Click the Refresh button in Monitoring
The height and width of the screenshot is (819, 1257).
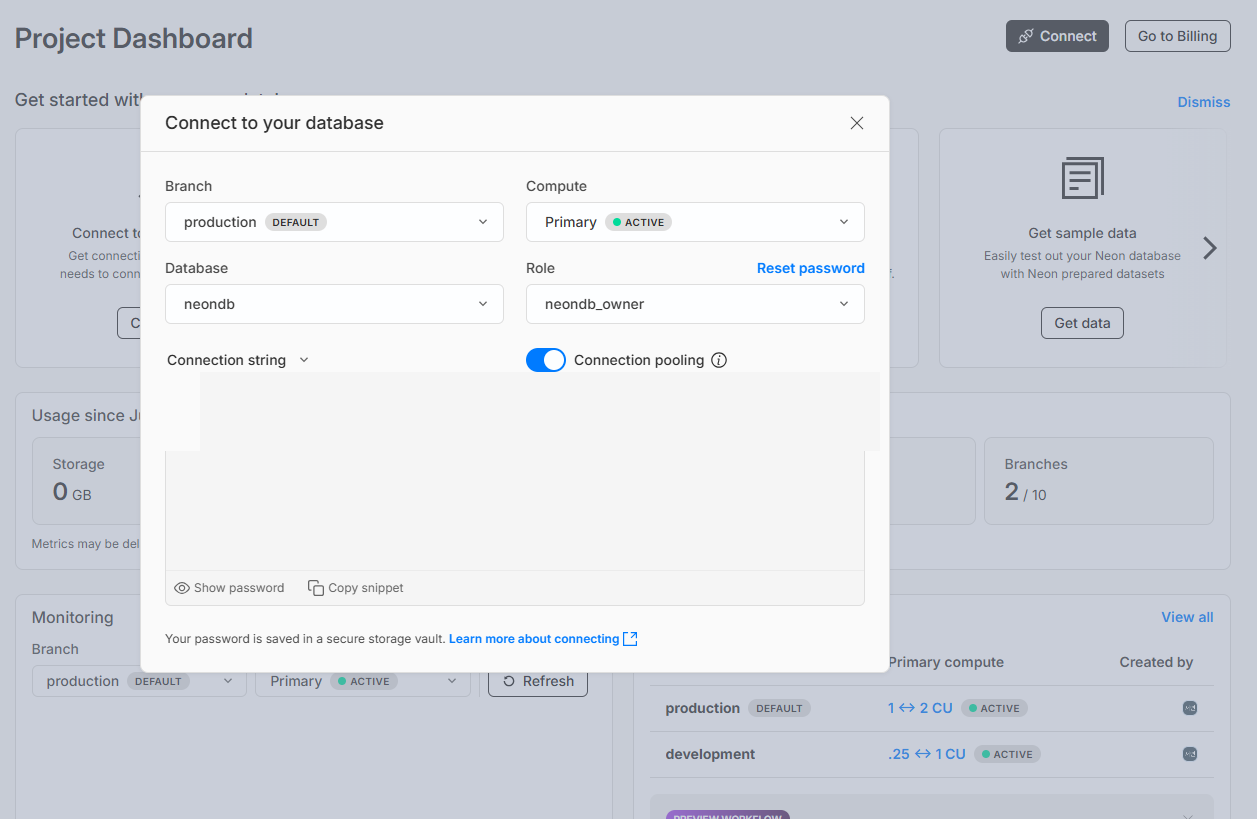(x=538, y=681)
